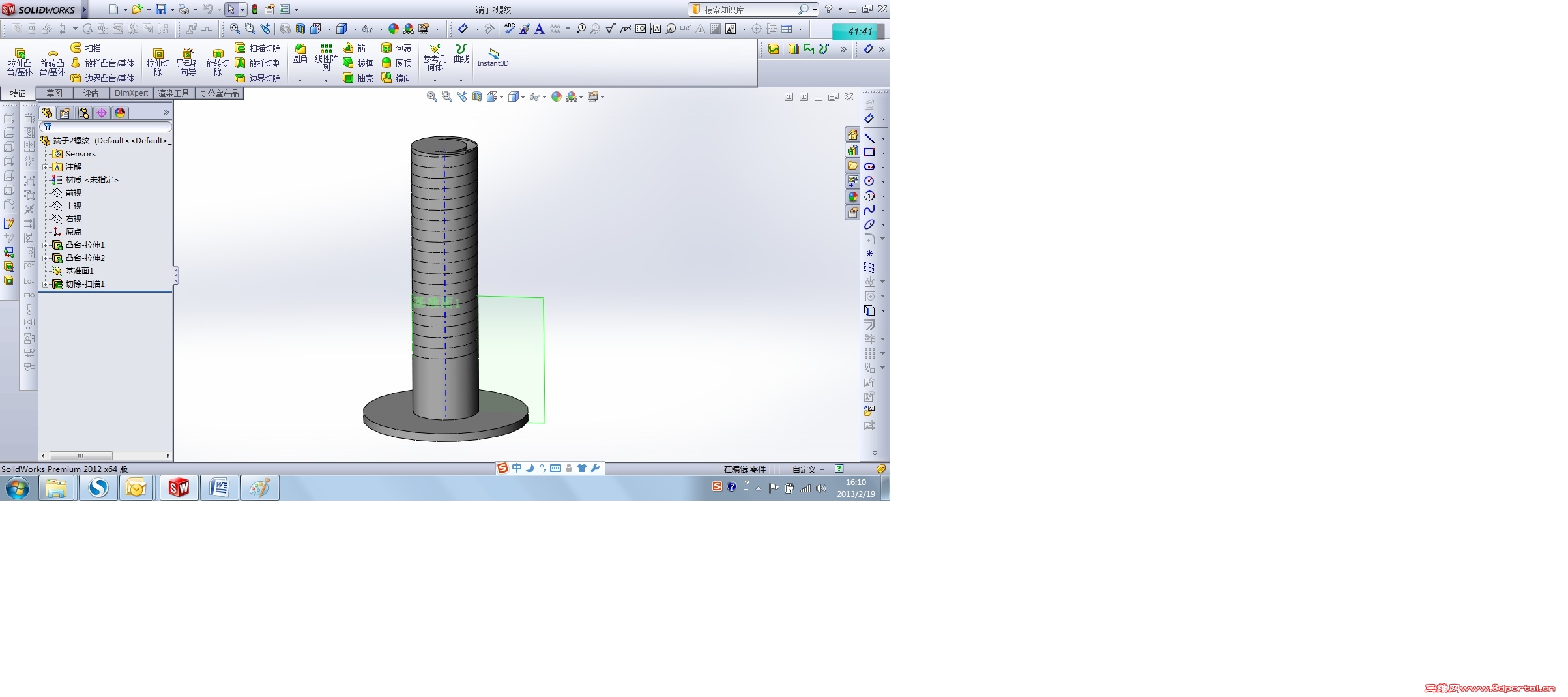
Task: Open the Design Library task pane tab
Action: click(x=852, y=150)
